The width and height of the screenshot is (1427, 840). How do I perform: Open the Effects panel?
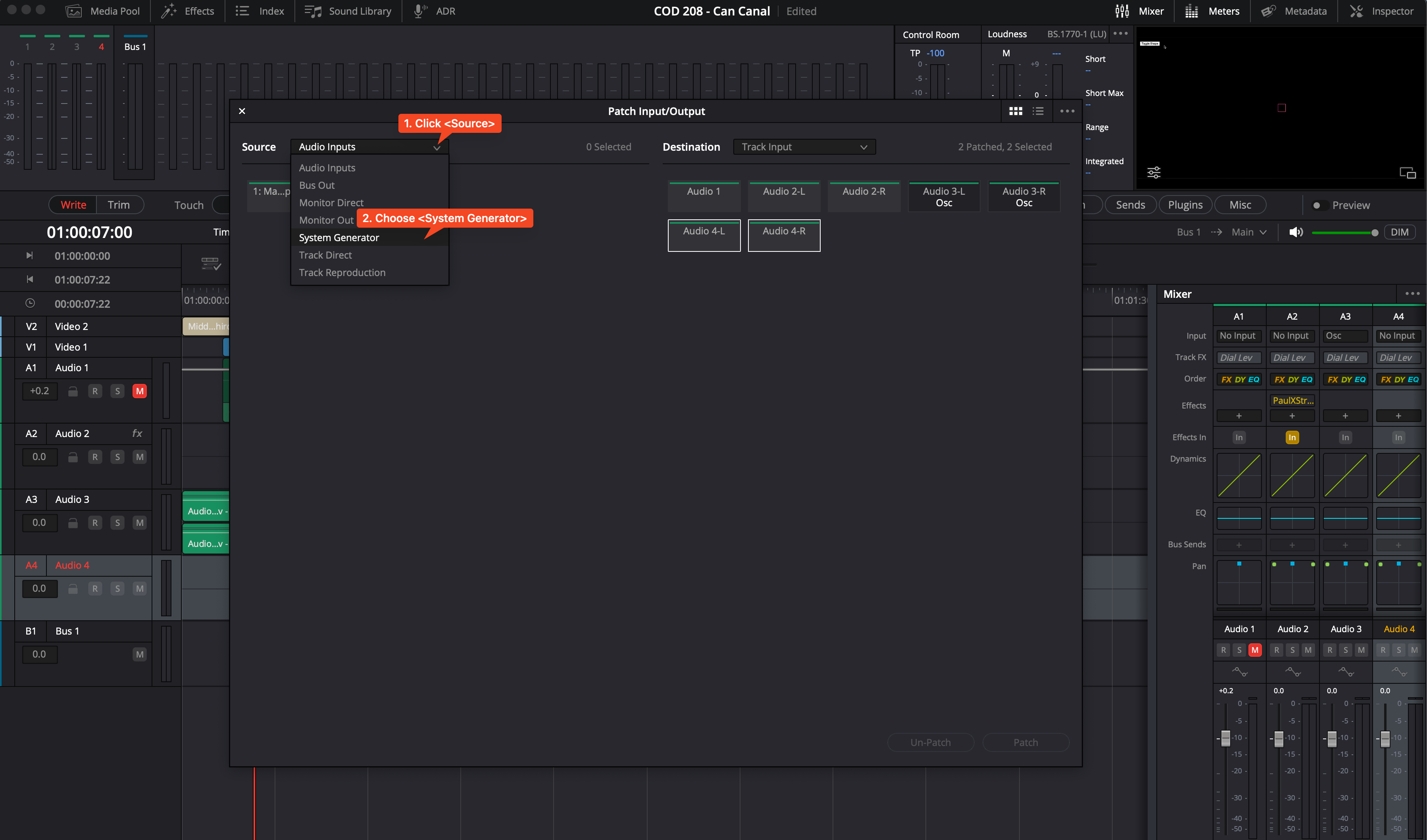click(187, 11)
